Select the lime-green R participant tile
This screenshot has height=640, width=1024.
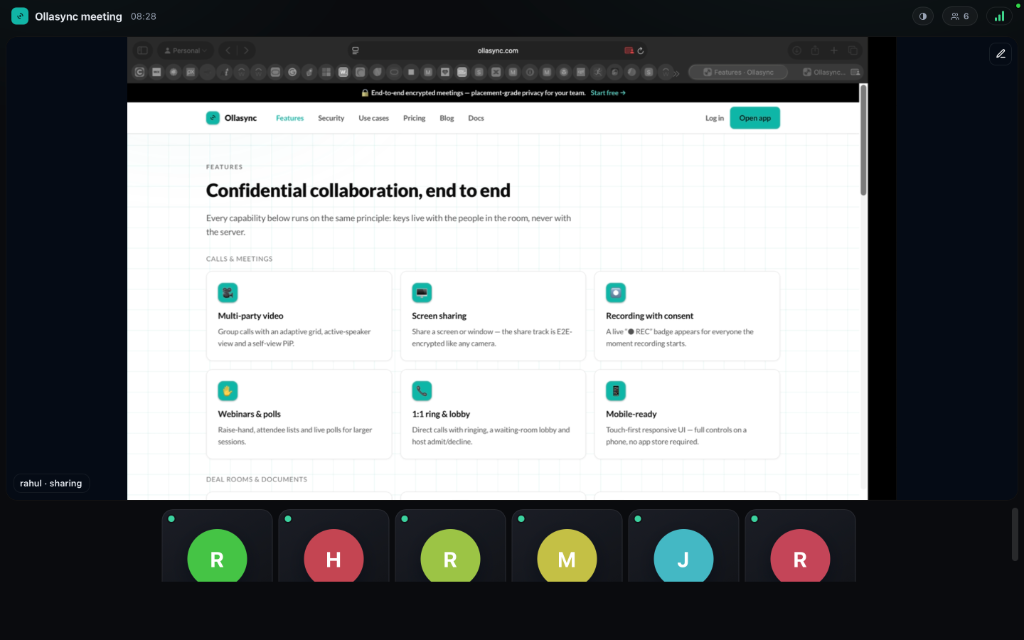pyautogui.click(x=450, y=546)
